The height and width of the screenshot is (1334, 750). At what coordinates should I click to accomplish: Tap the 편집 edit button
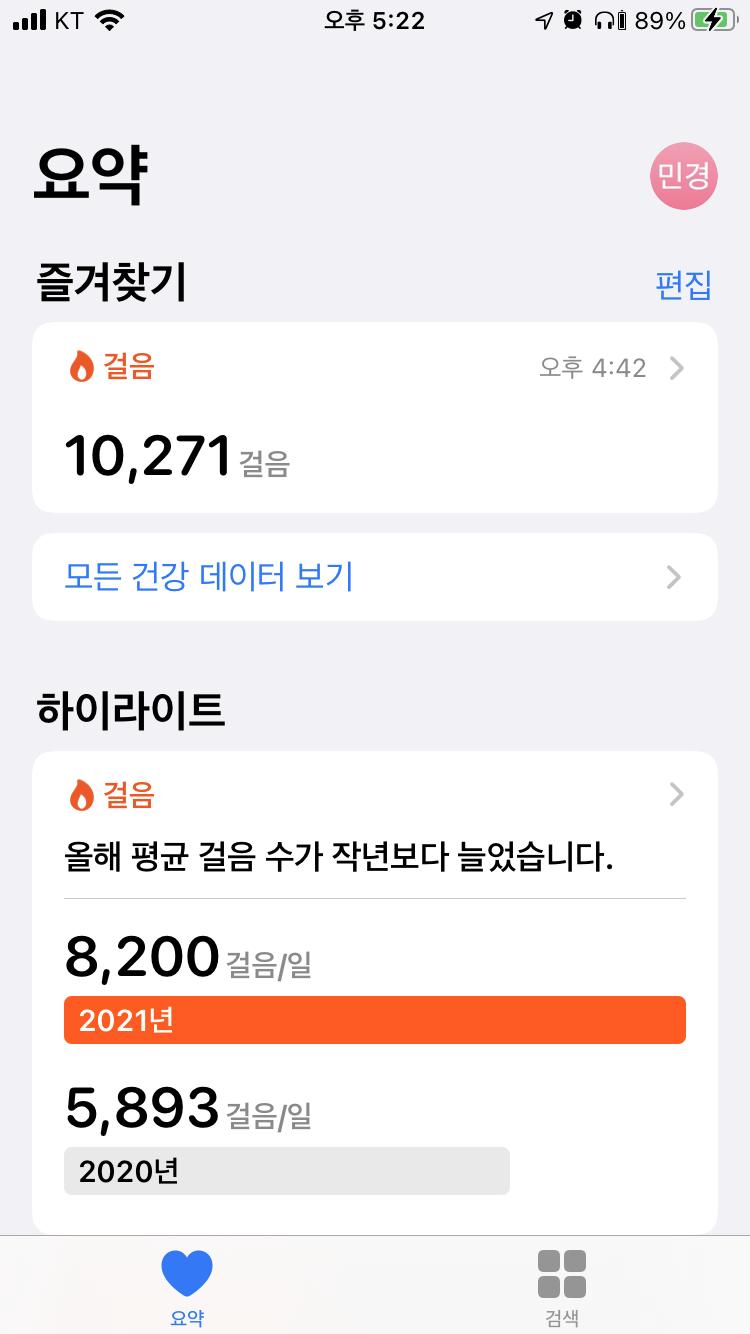[x=683, y=284]
